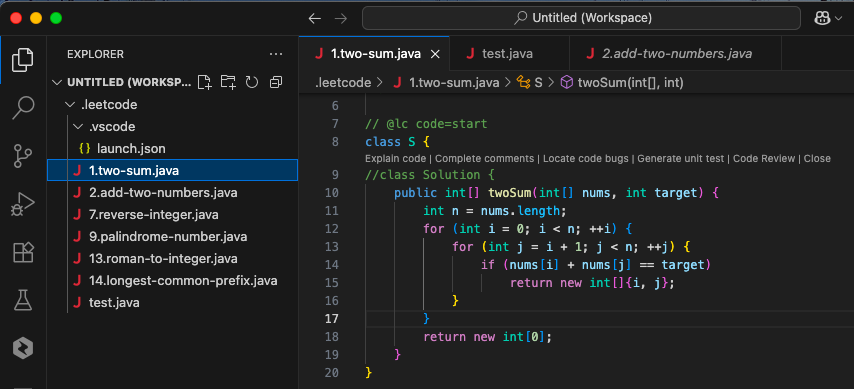
Task: Click "int n = nums.length;" on line 11
Action: pos(495,211)
